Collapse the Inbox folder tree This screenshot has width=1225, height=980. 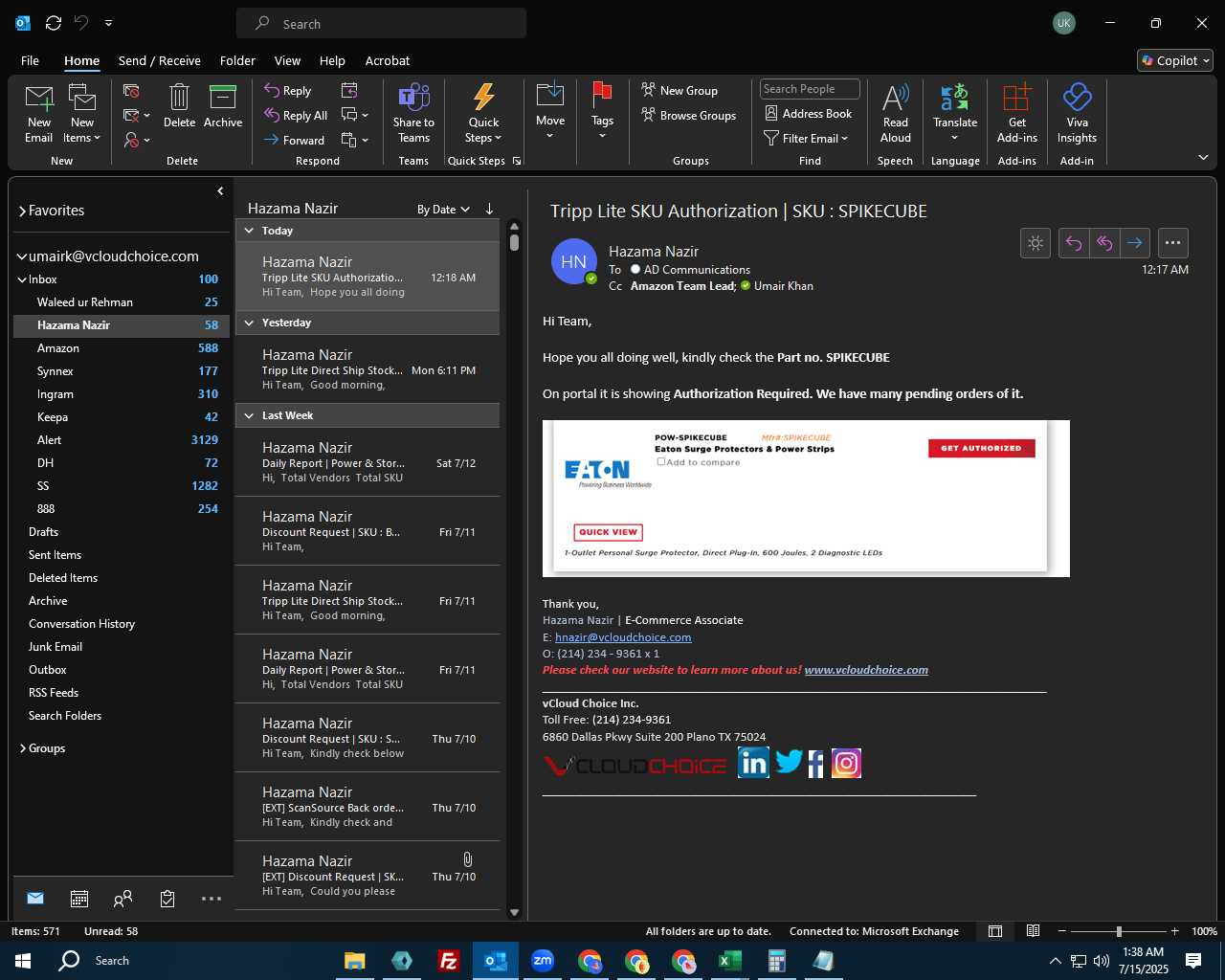coord(21,279)
